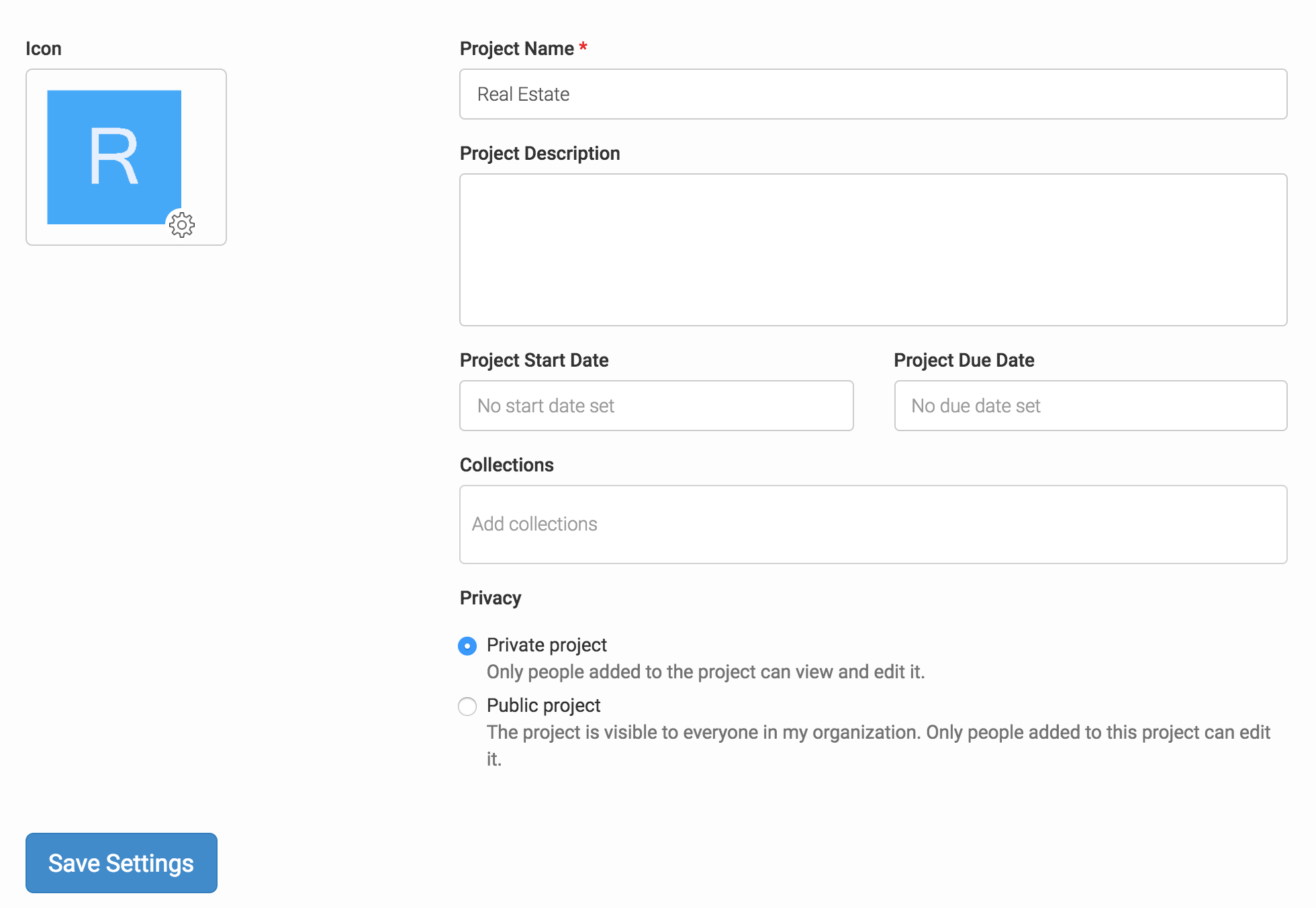Click the 'Collections' heading label
The height and width of the screenshot is (908, 1316).
click(x=506, y=465)
